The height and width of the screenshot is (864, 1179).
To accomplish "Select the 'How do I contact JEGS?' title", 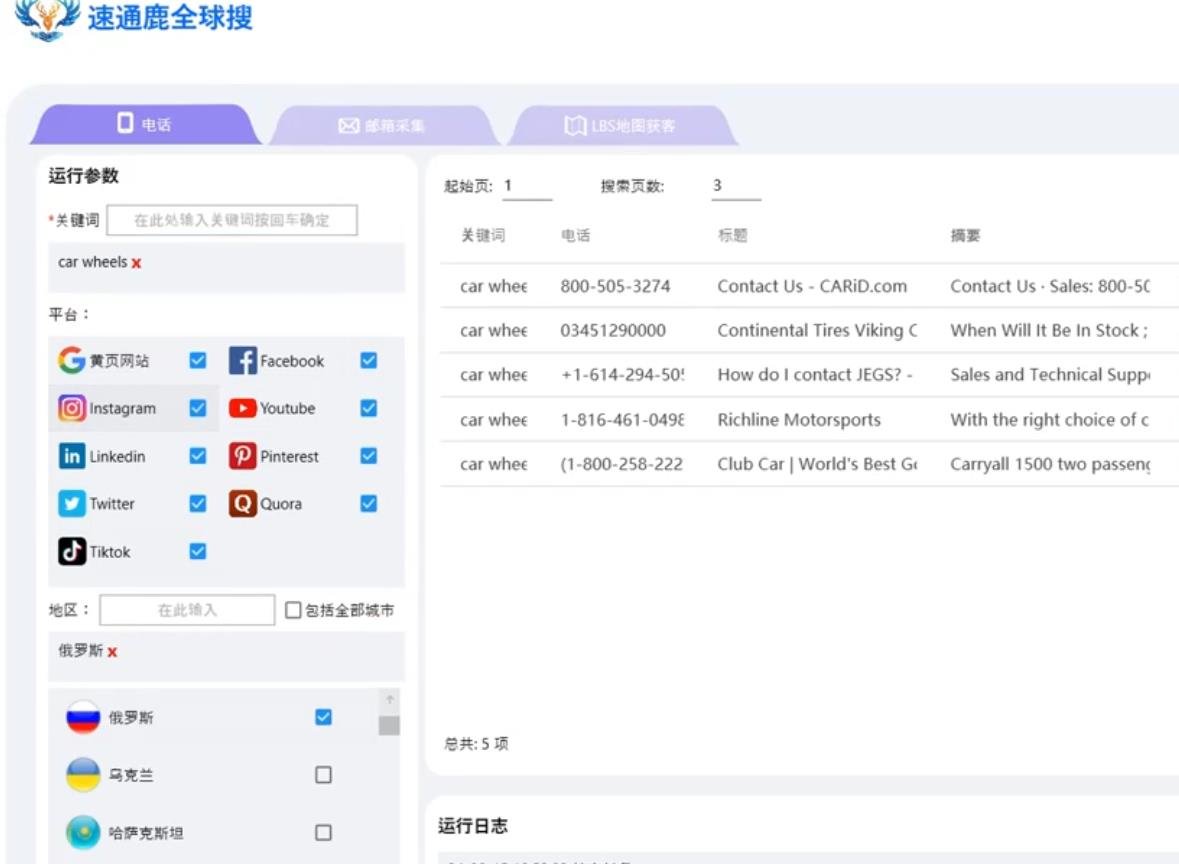I will coord(815,374).
